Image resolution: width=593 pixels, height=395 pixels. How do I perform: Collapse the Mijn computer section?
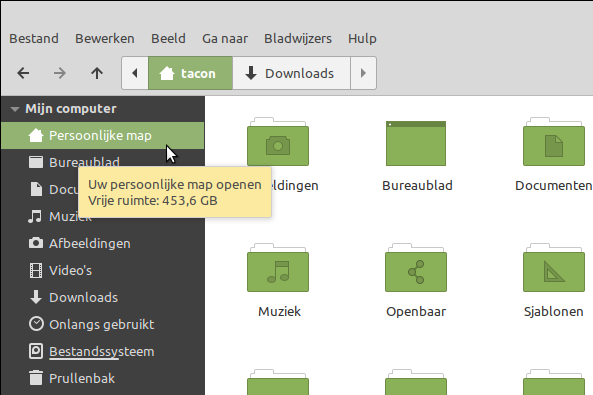tap(15, 109)
